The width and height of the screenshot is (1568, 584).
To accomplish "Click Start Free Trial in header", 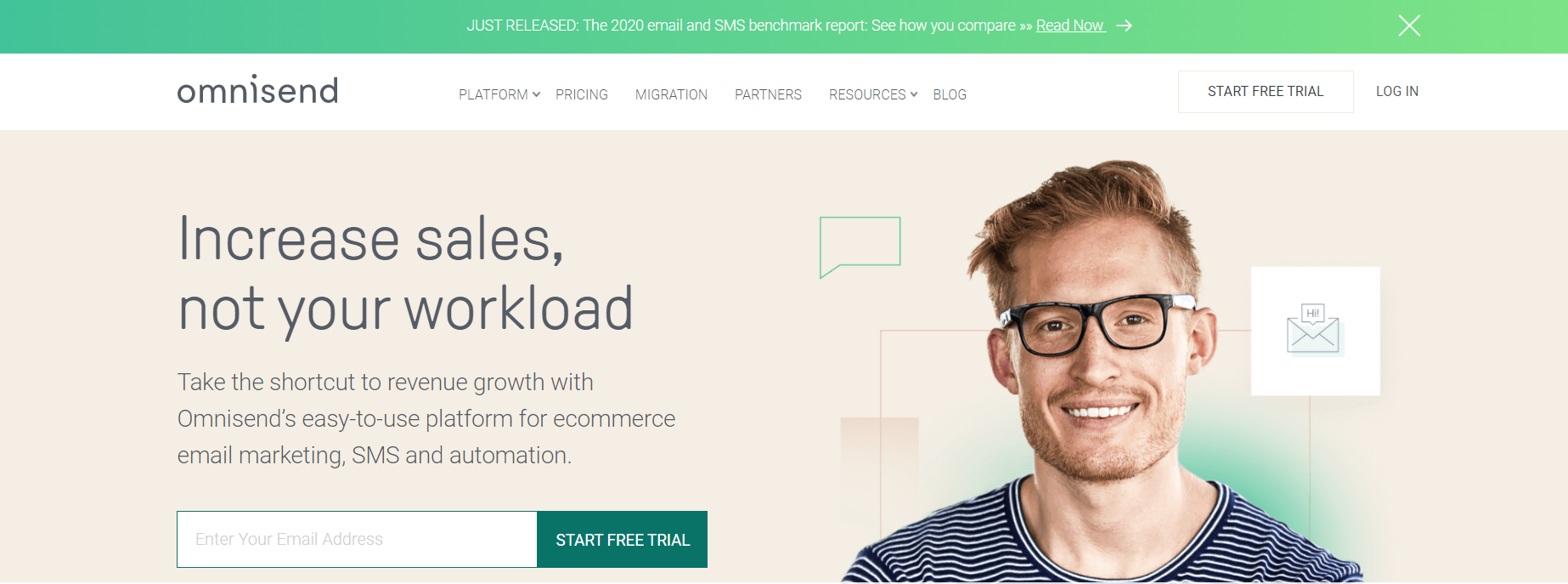I will [1266, 92].
